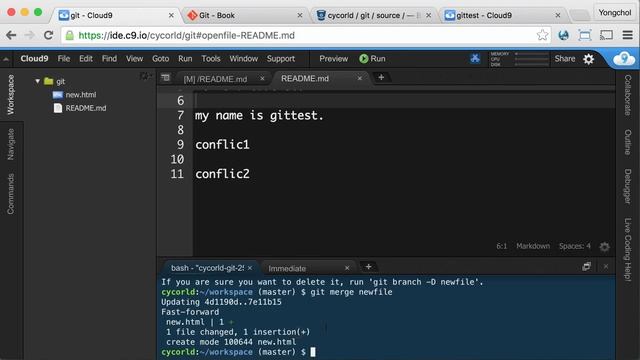Switch to Git - Book browser tab

coord(245,15)
